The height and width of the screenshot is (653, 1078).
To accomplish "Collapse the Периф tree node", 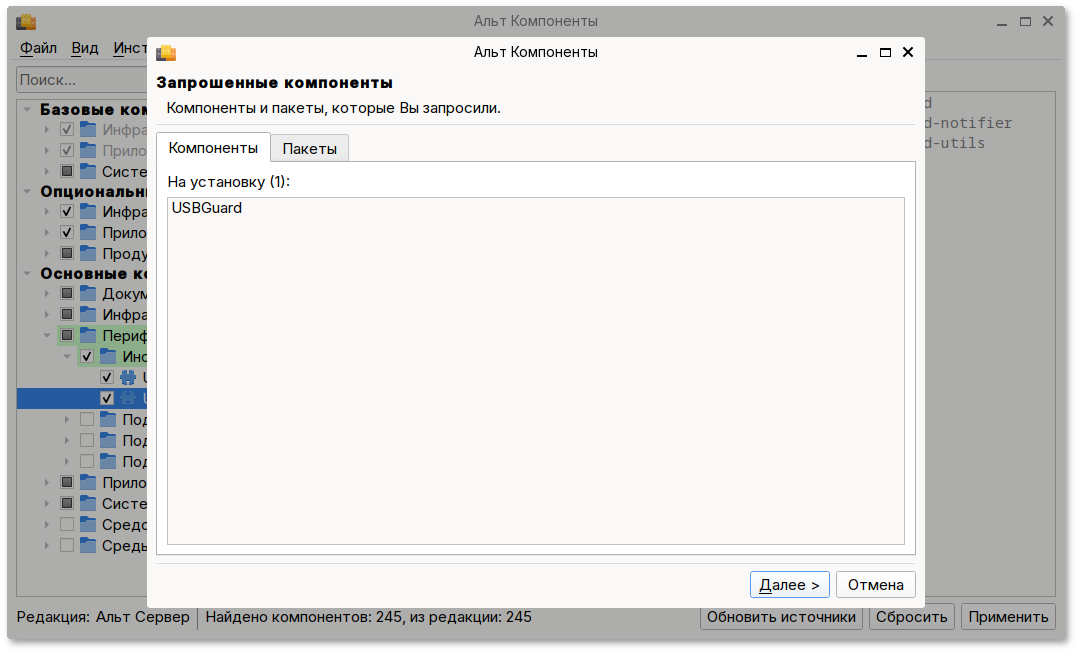I will pos(47,335).
